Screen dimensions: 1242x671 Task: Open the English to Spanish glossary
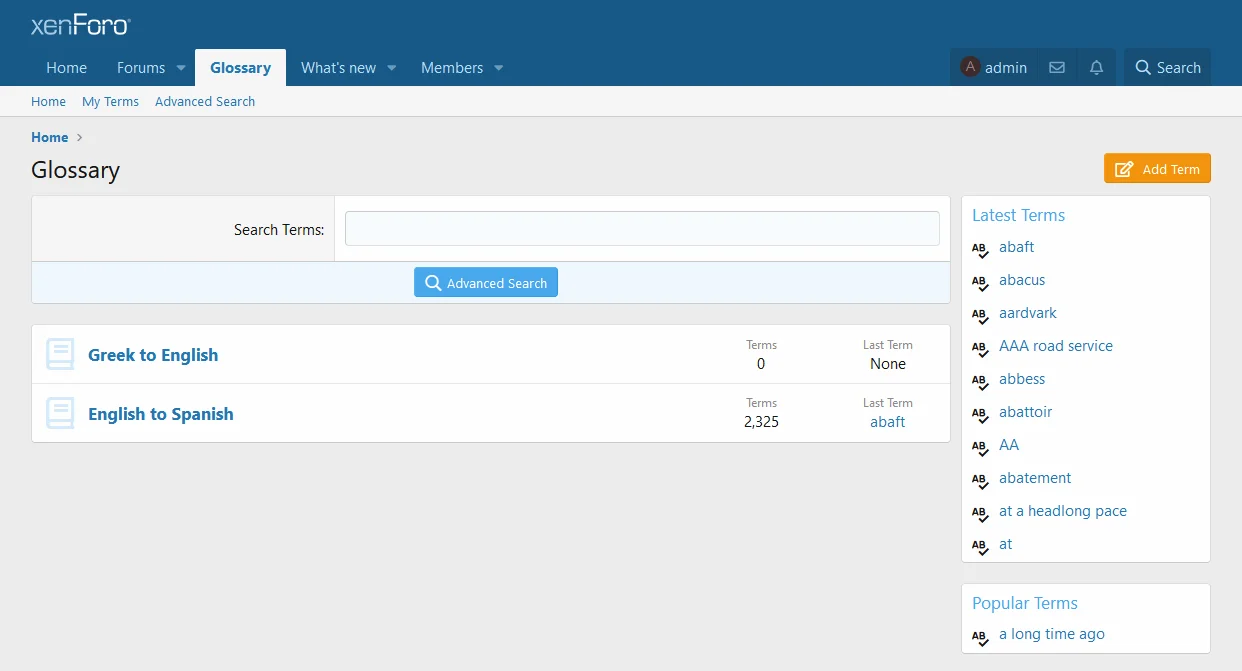(161, 414)
